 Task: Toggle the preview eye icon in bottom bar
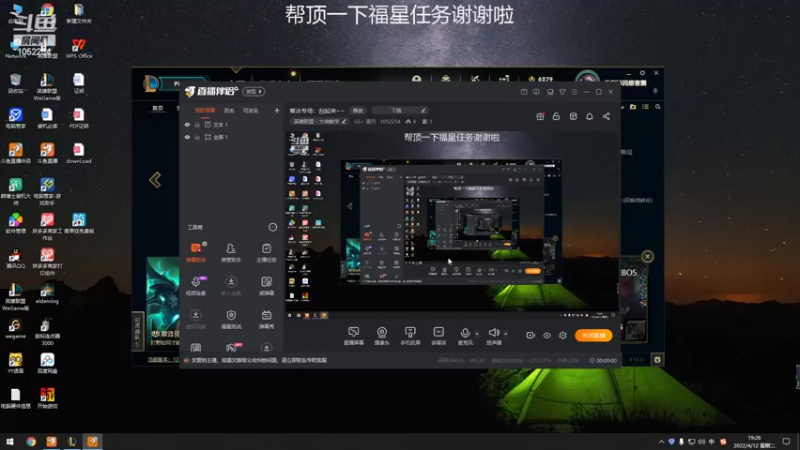click(x=547, y=335)
